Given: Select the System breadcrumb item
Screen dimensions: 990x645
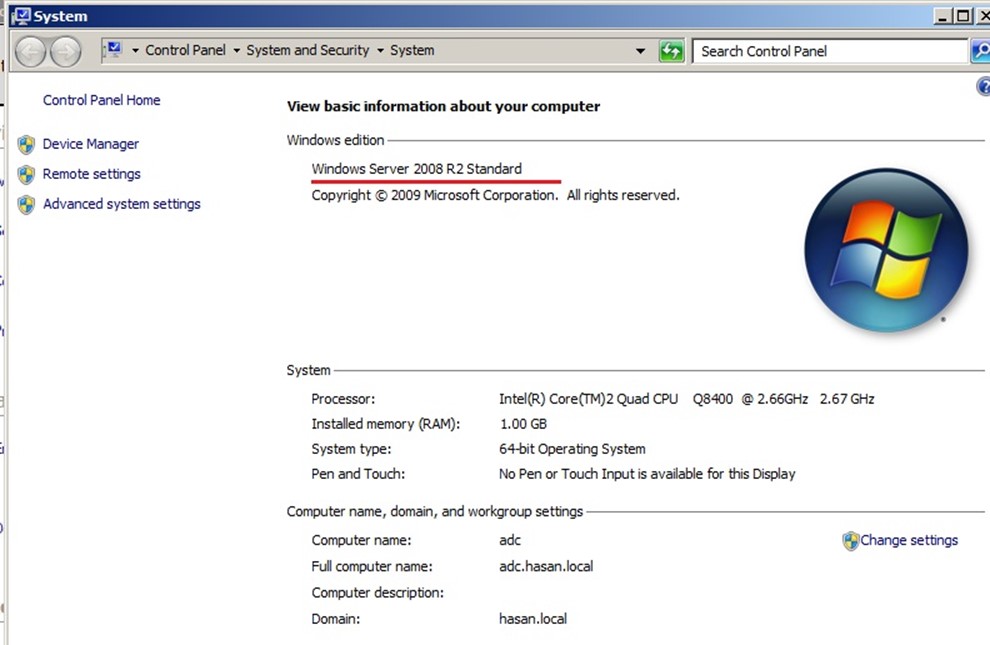Looking at the screenshot, I should [x=412, y=50].
